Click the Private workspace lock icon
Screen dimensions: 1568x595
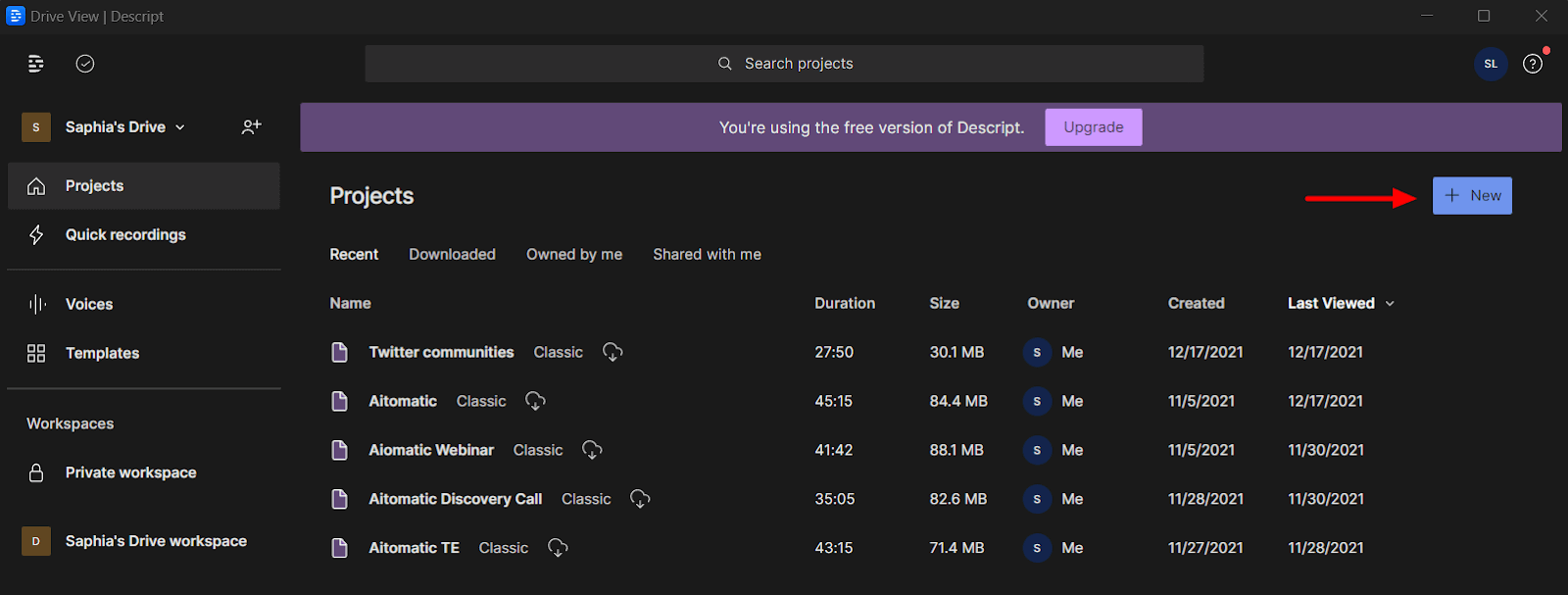[36, 472]
